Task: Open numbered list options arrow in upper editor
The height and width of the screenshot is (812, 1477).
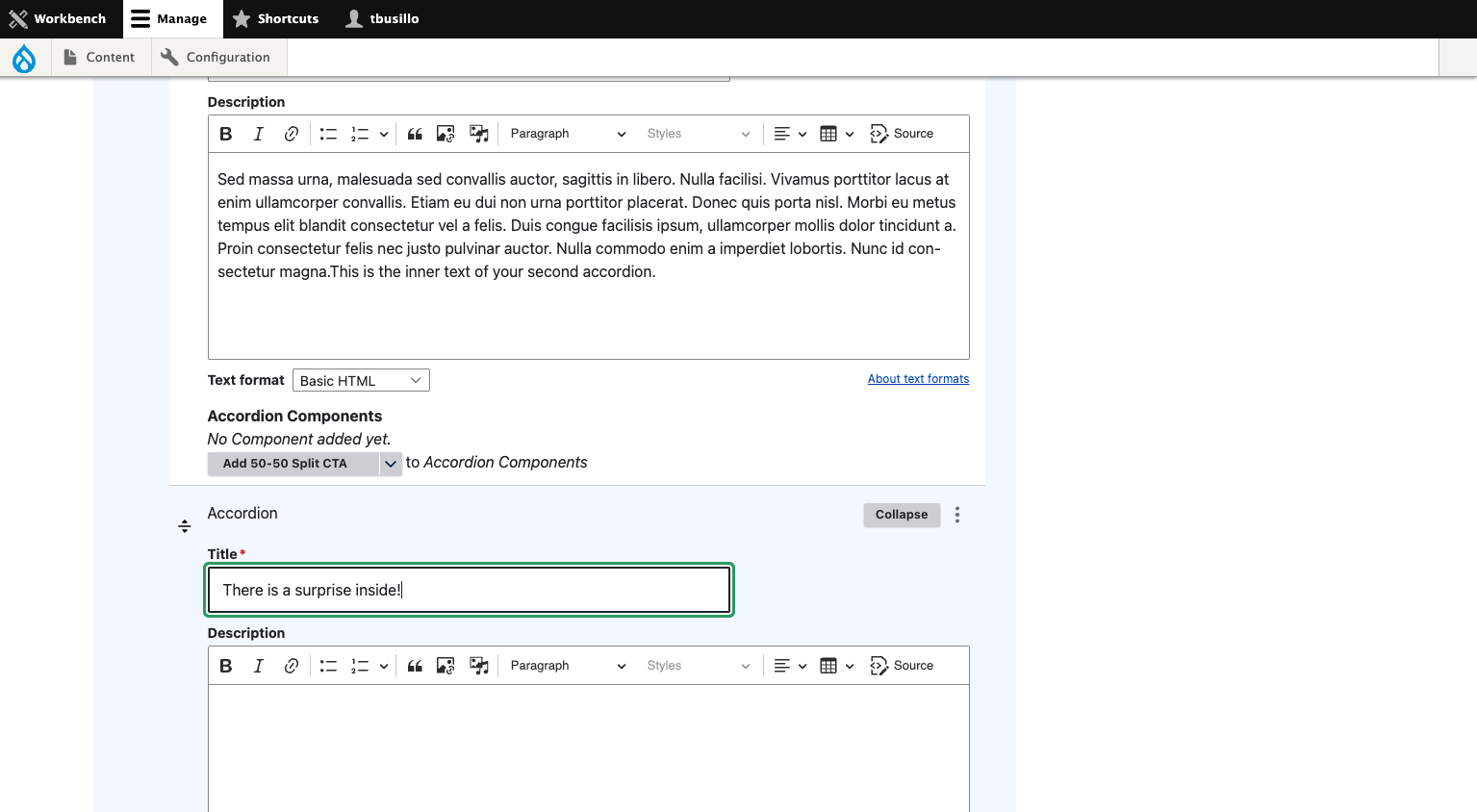Action: [x=384, y=134]
